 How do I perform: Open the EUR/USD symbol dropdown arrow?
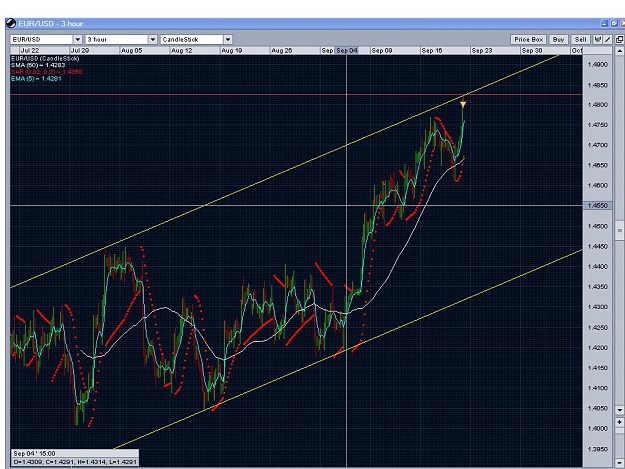click(x=78, y=39)
